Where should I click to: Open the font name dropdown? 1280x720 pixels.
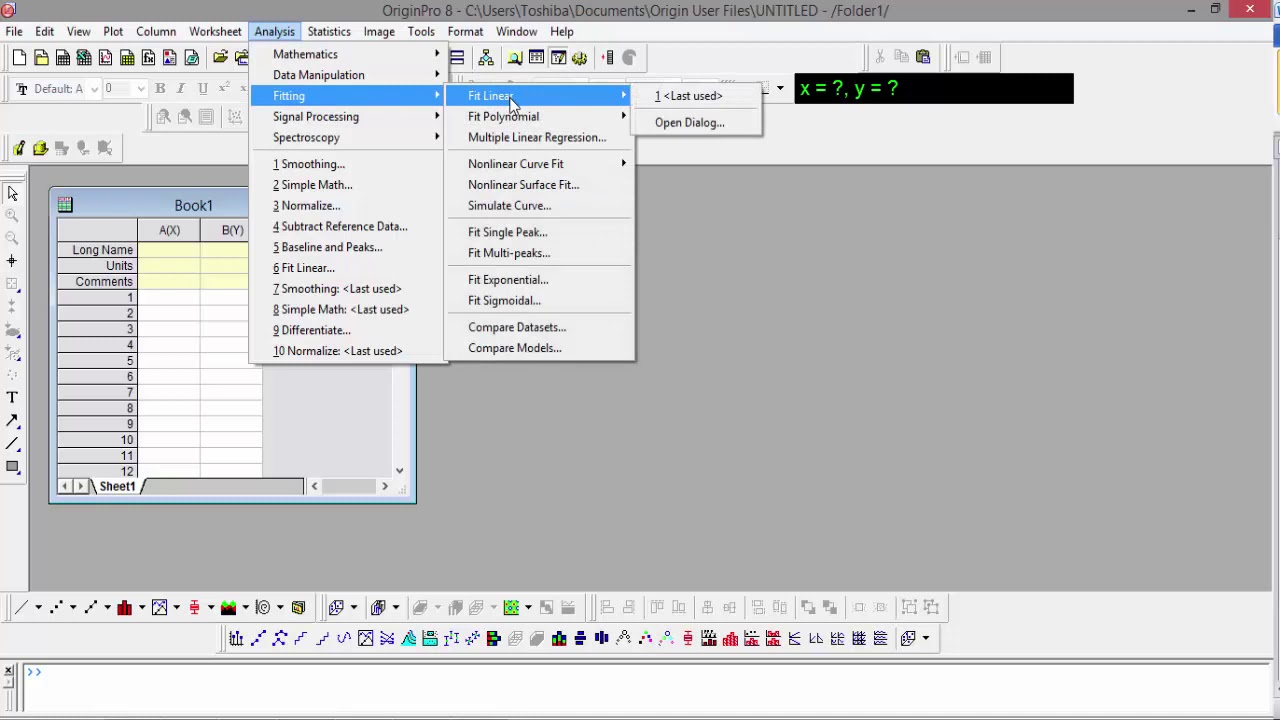coord(94,89)
